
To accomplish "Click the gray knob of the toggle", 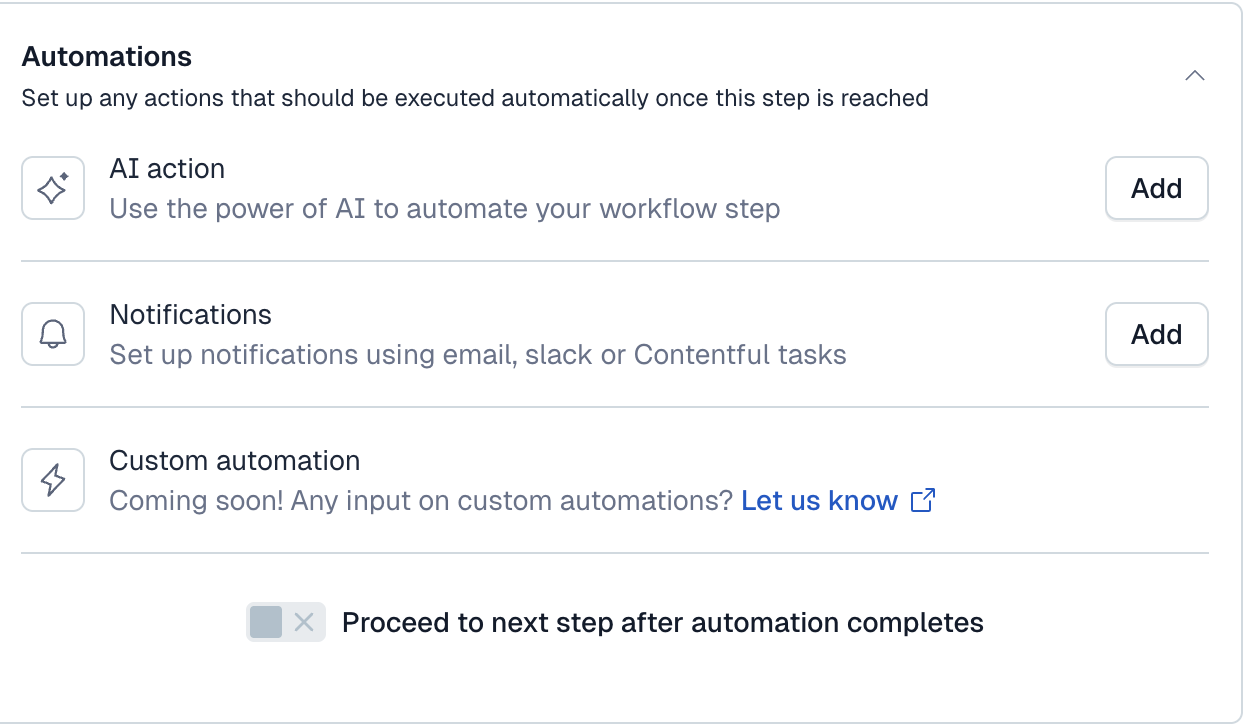I will [266, 623].
